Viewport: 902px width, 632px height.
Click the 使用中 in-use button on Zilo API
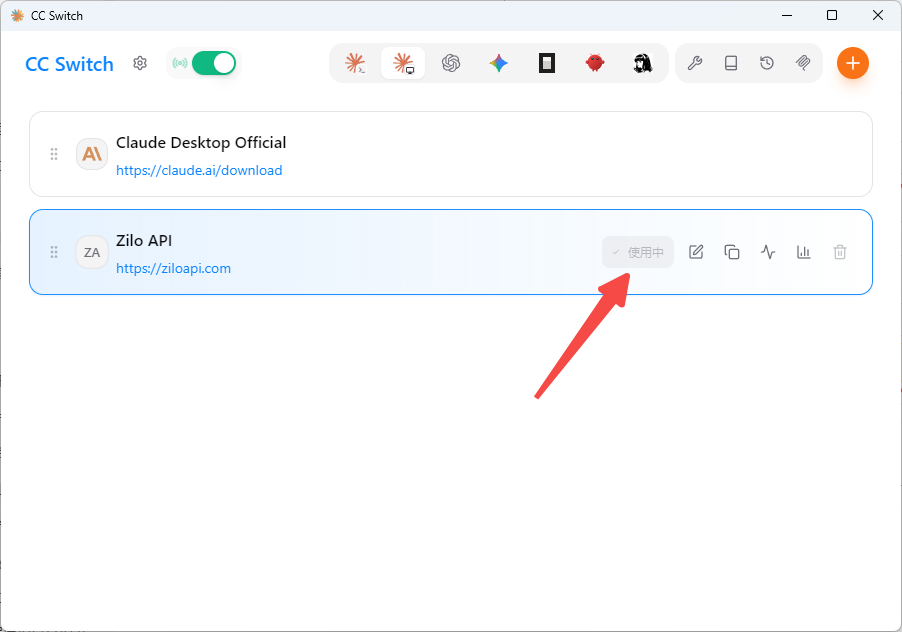coord(638,252)
